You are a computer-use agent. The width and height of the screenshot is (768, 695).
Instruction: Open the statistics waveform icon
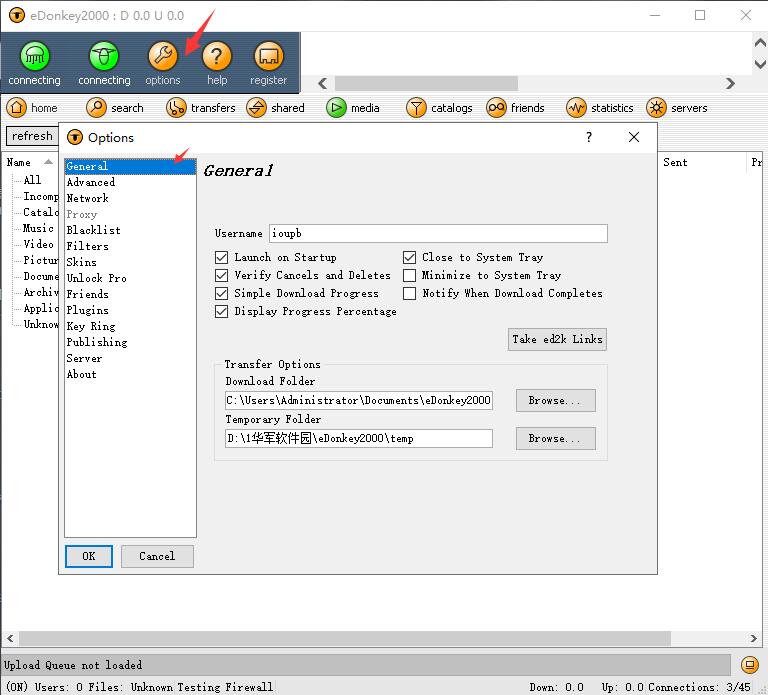tap(576, 107)
